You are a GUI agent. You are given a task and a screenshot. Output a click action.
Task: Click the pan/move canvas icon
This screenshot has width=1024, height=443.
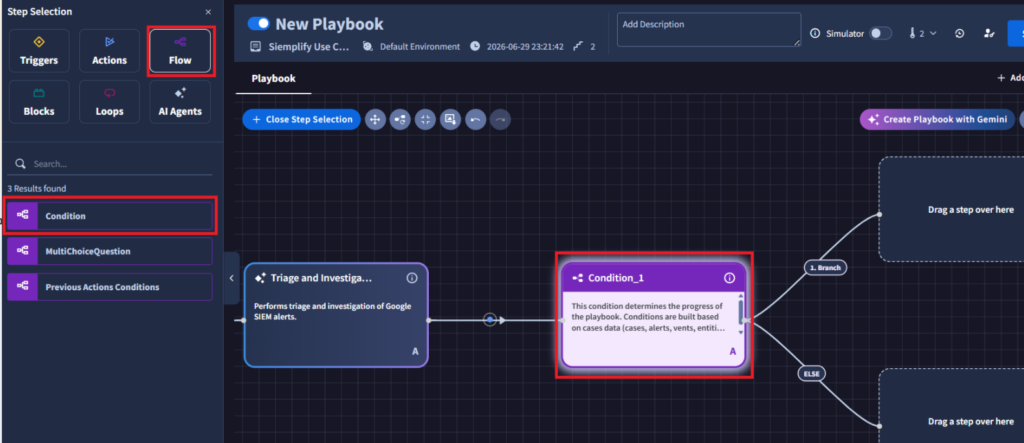click(375, 120)
